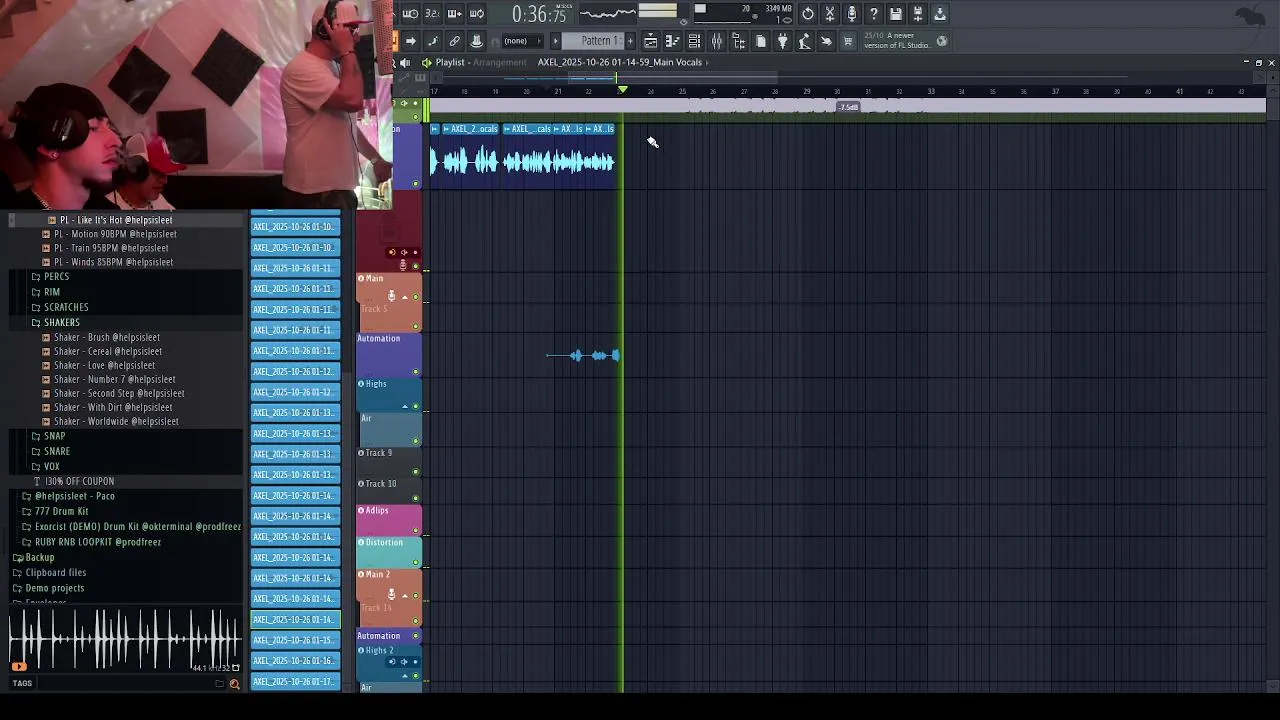This screenshot has height=720, width=1280.
Task: Open the (none) snap selector dropdown
Action: coord(523,41)
